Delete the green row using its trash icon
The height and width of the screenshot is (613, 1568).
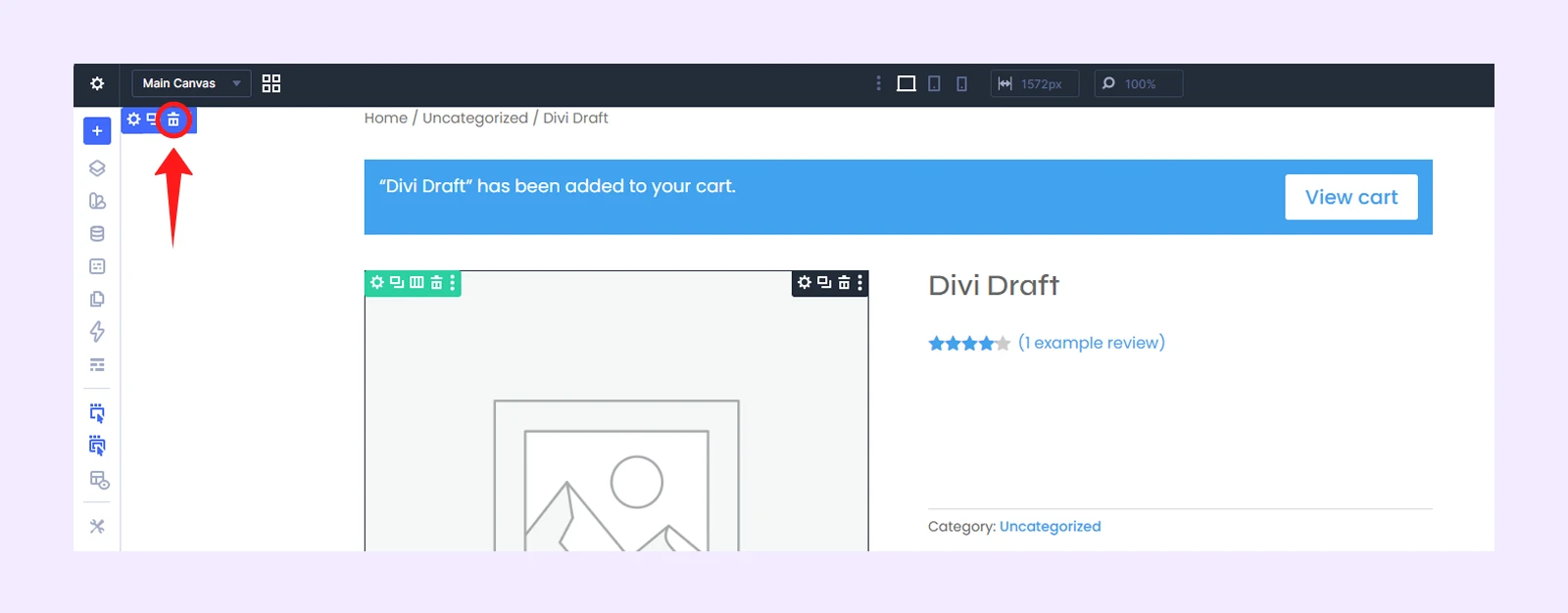[x=436, y=283]
